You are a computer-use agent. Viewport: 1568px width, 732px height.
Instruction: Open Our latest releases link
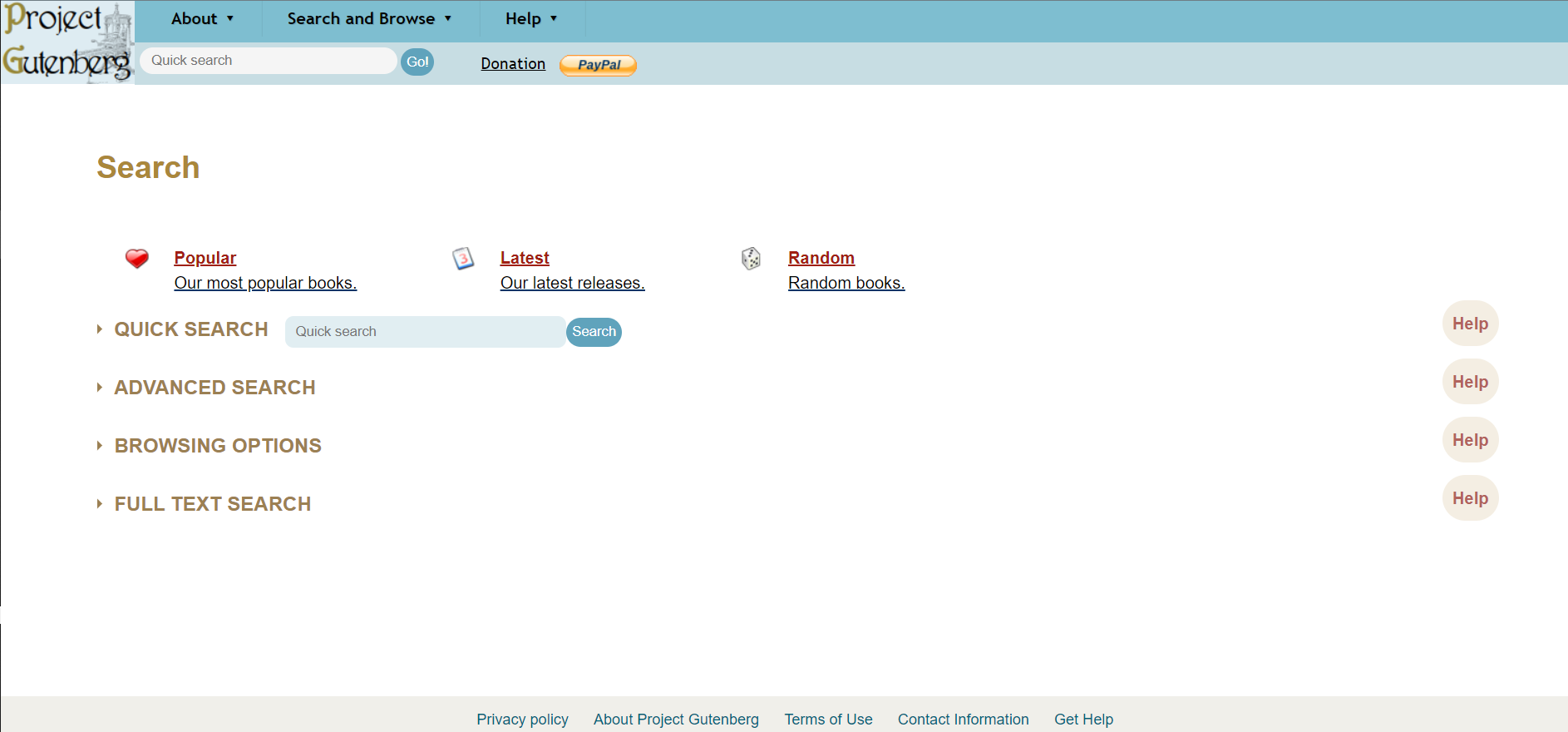pyautogui.click(x=572, y=284)
